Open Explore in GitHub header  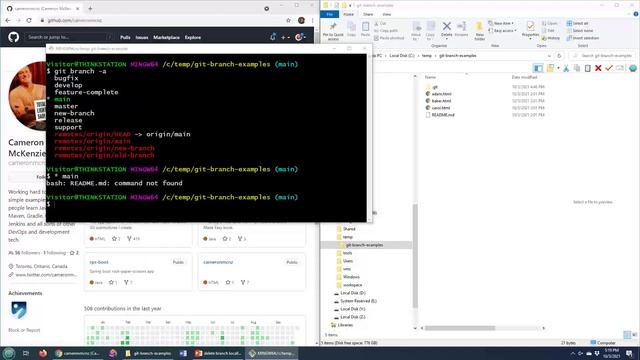[193, 38]
